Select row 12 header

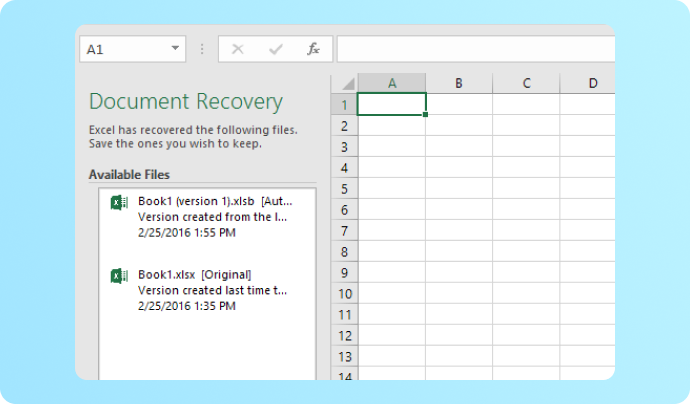tap(344, 335)
